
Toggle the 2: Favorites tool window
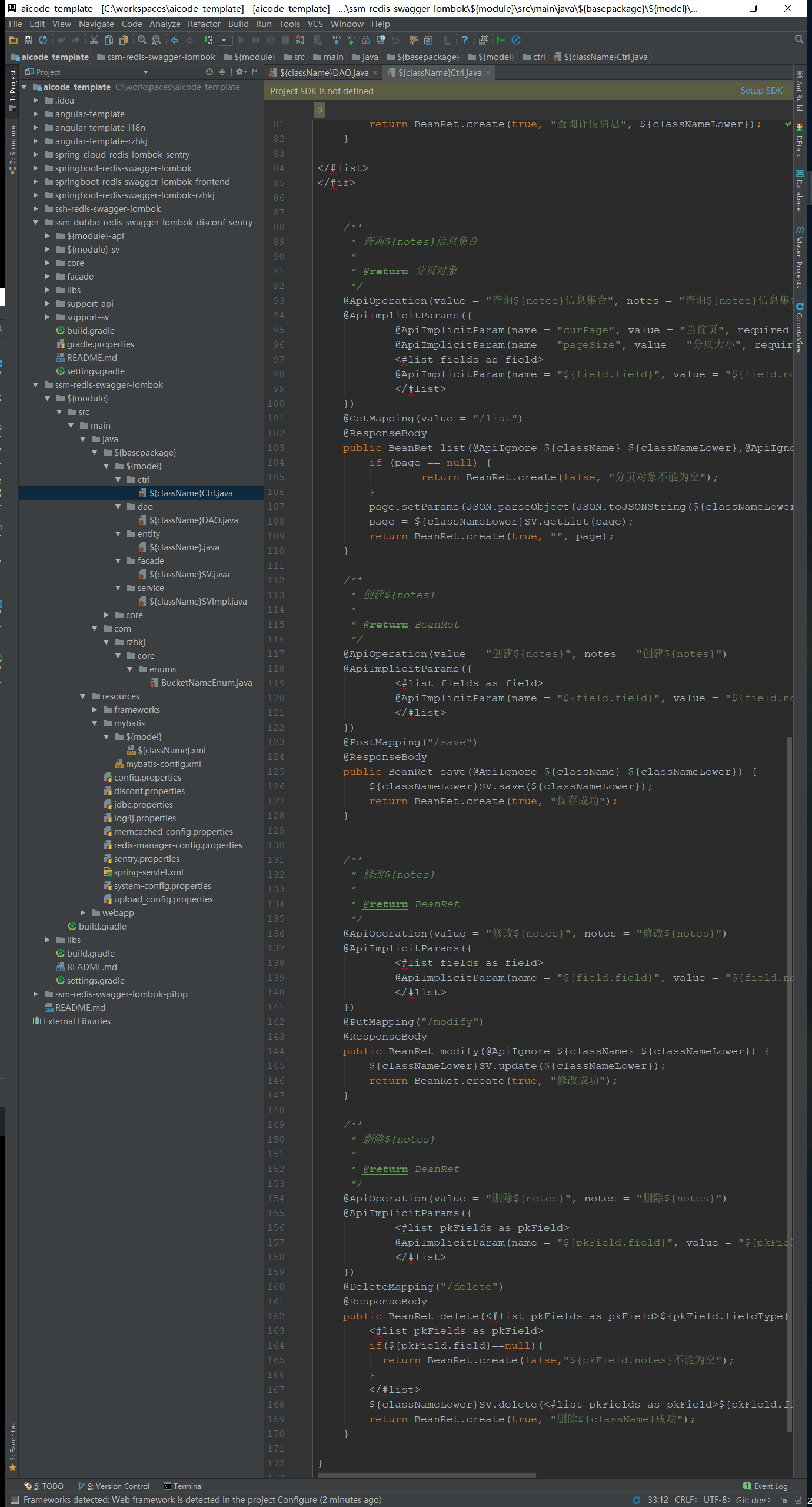12,1447
